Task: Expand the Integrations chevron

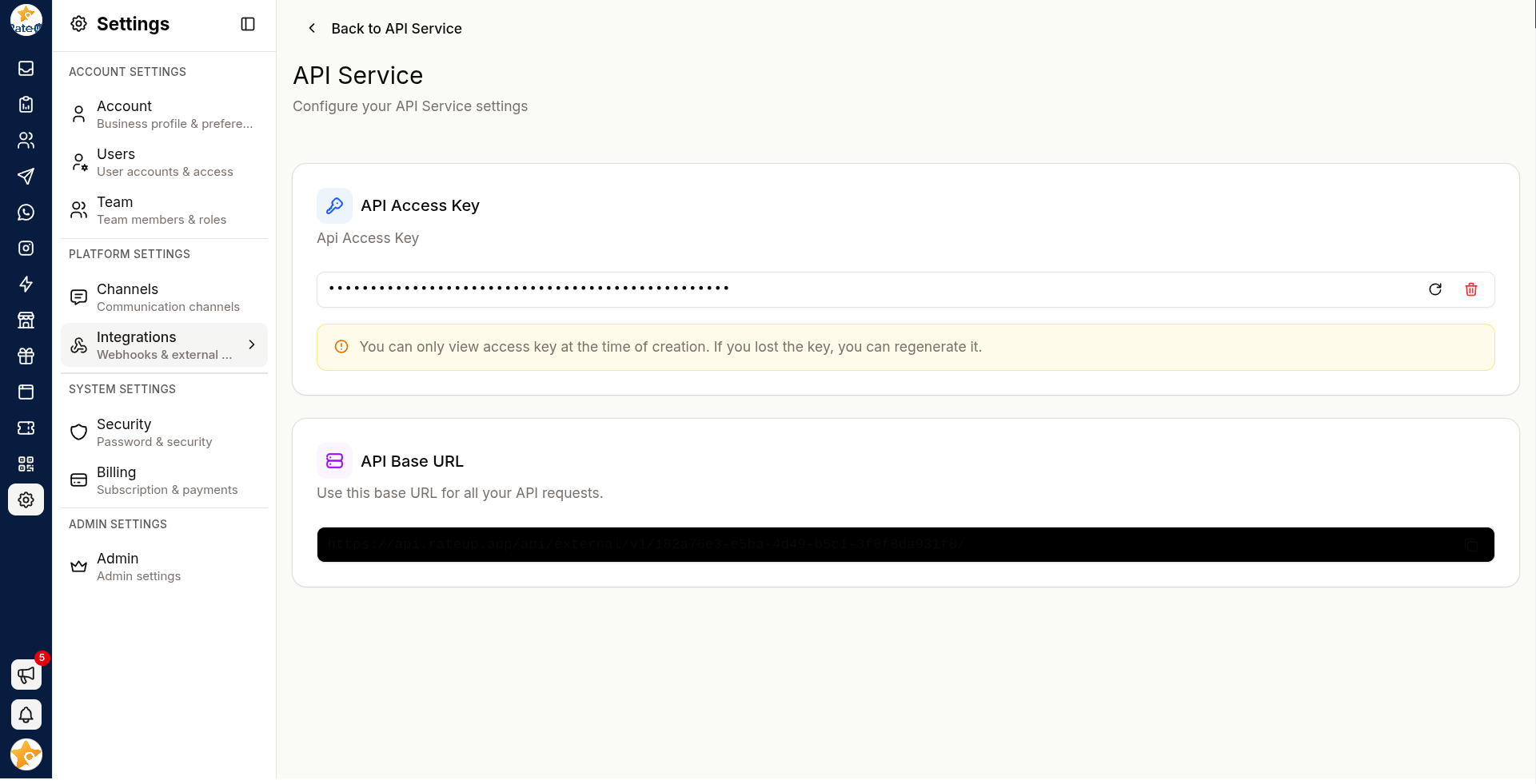Action: (252, 344)
